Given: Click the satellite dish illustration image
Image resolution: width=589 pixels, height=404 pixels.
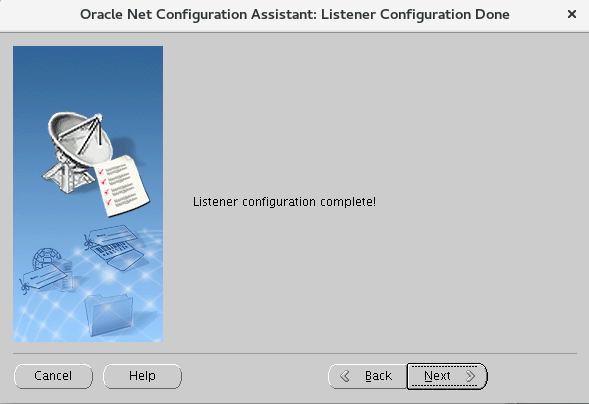Looking at the screenshot, I should (x=88, y=194).
